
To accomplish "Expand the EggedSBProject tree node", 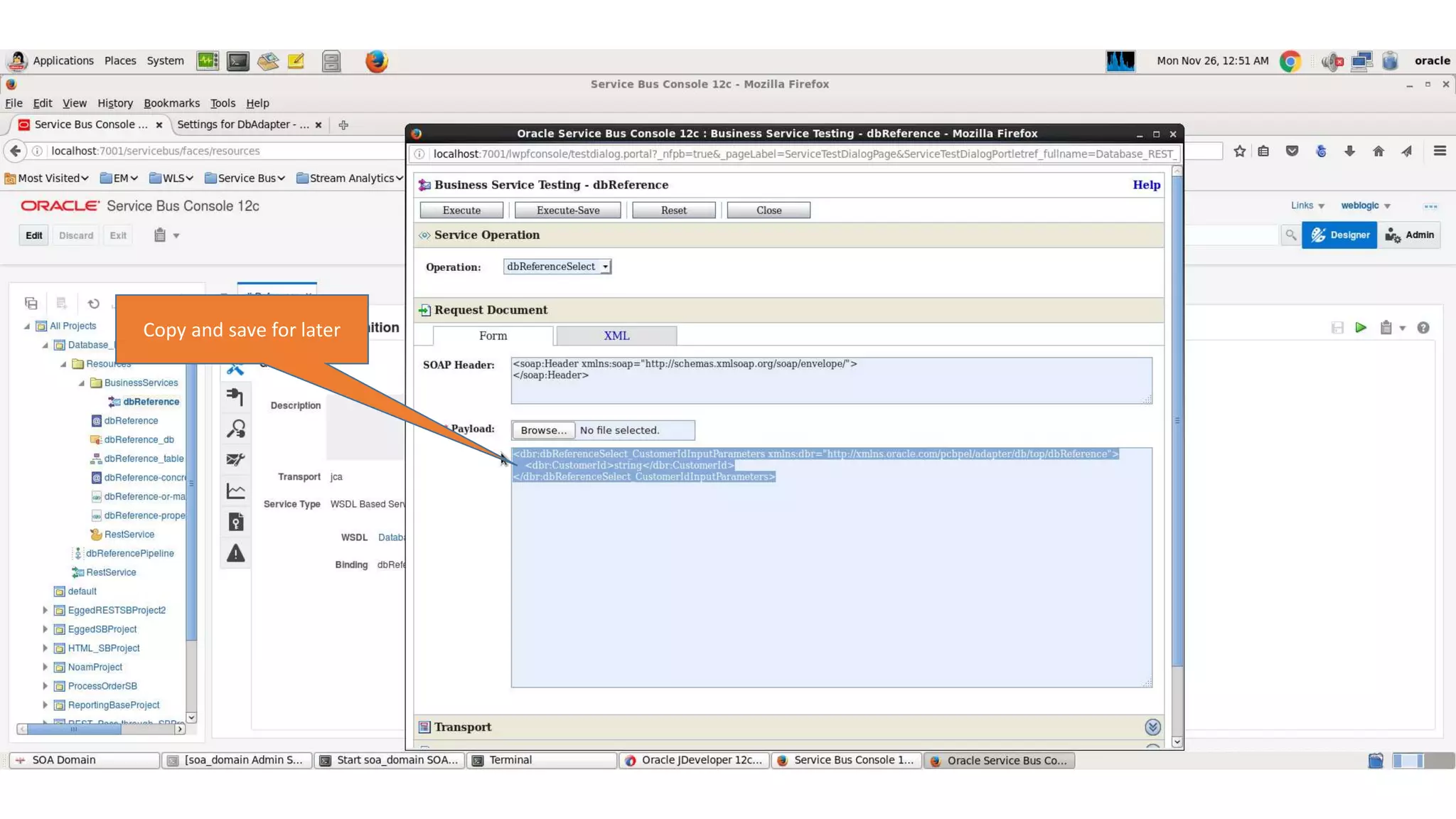I will 45,629.
